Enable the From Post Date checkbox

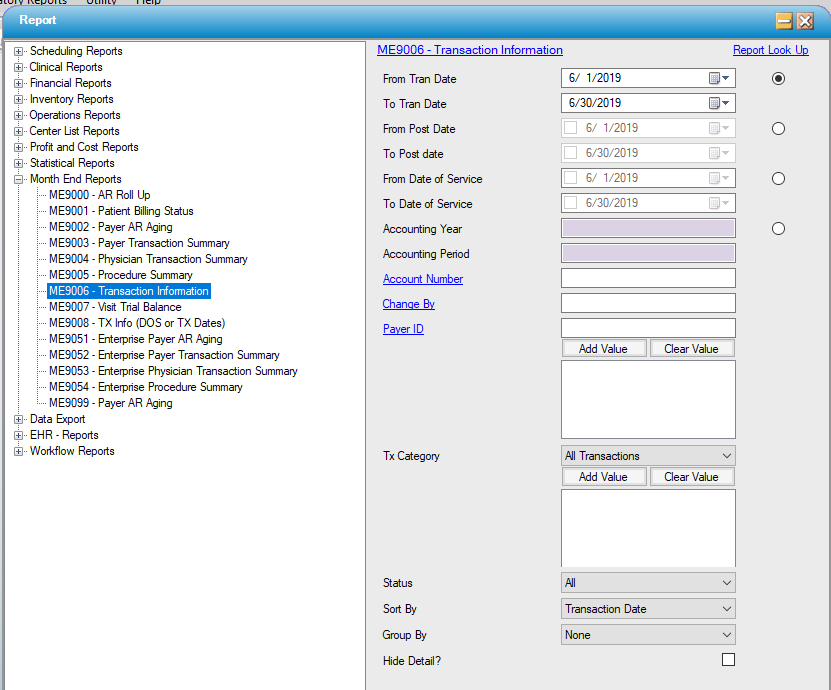pos(571,128)
